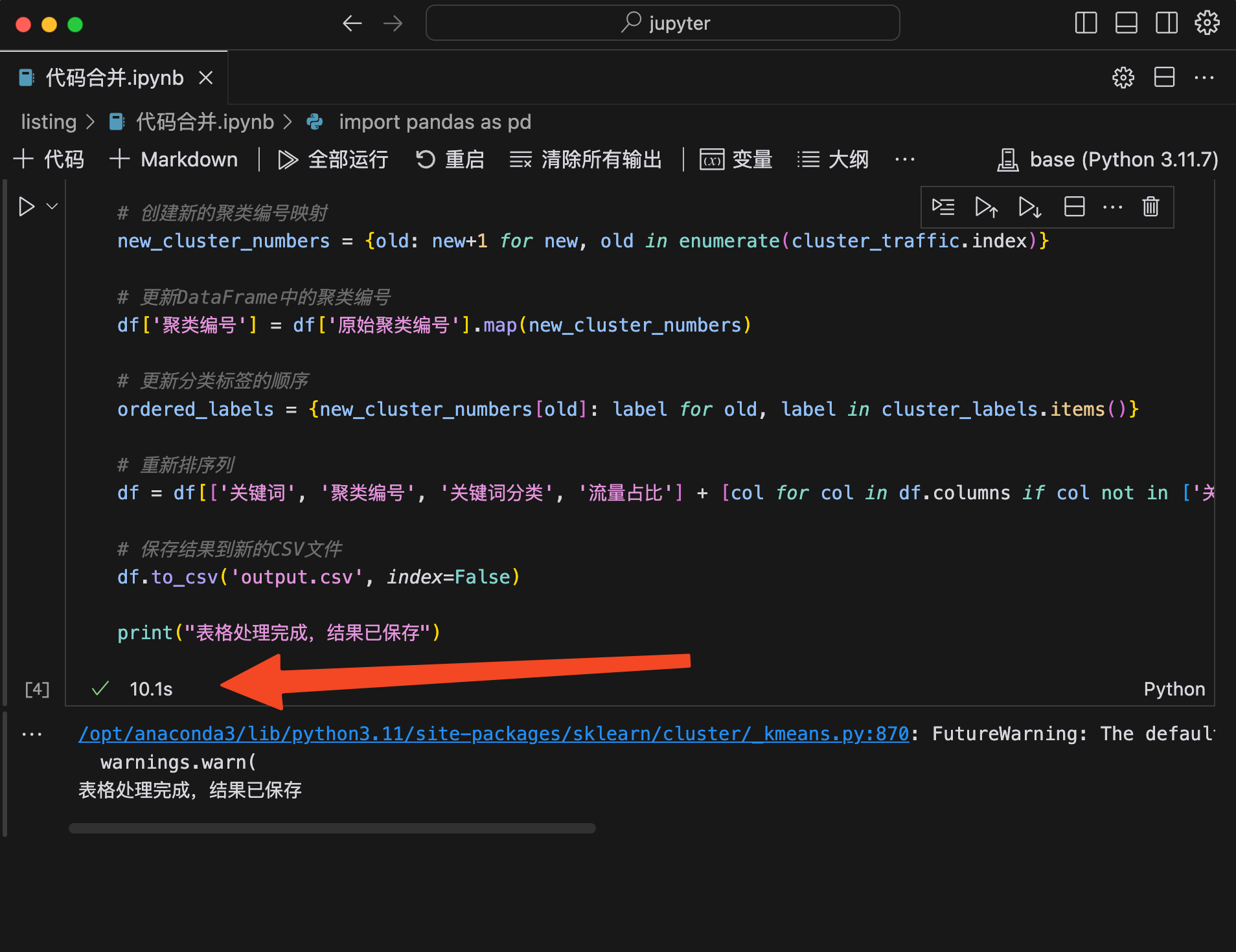Open the cell output actions menu

click(x=32, y=734)
